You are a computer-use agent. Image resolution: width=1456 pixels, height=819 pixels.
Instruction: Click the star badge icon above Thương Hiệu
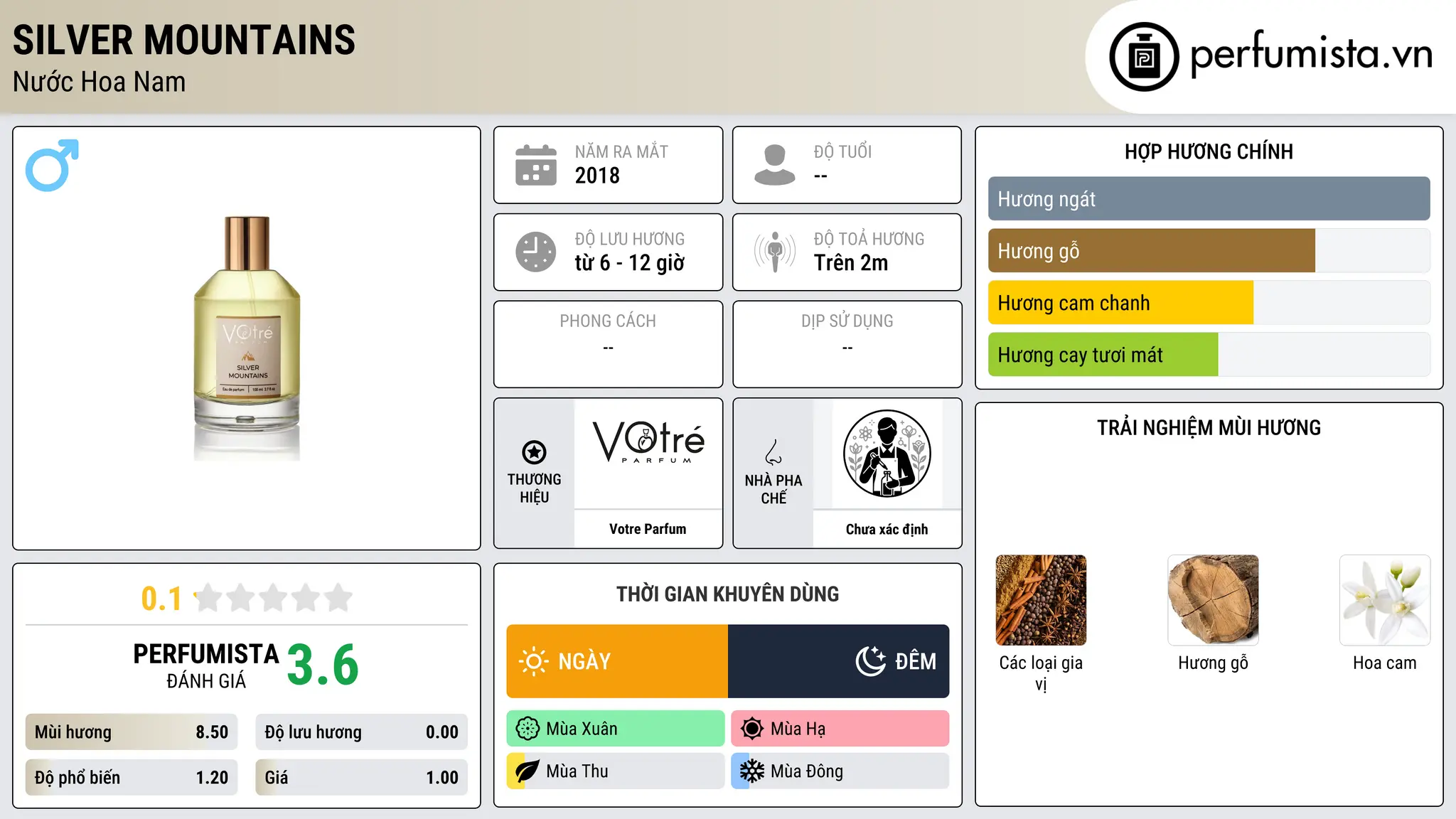[x=534, y=452]
